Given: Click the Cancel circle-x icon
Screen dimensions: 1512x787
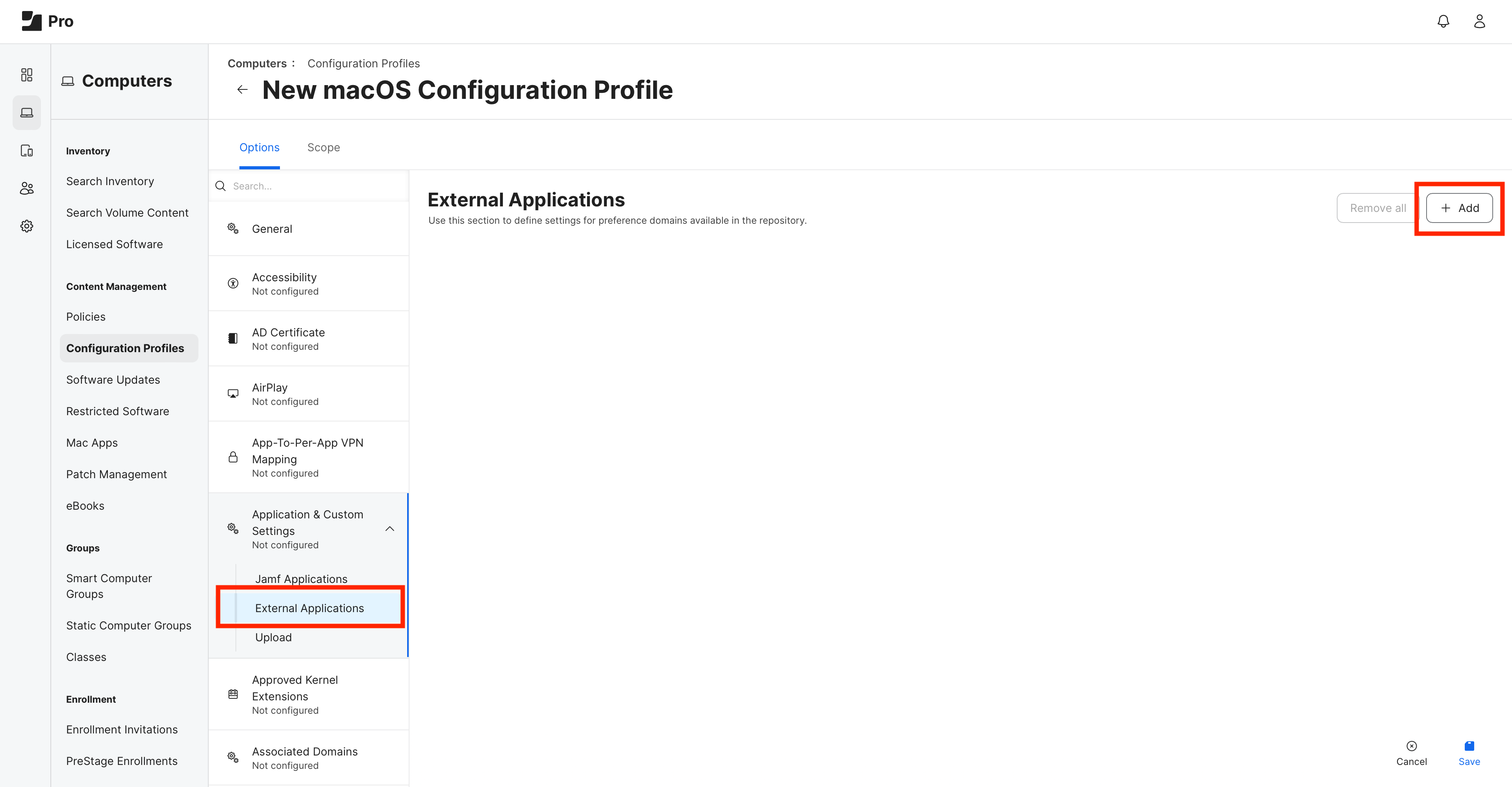Looking at the screenshot, I should 1412,746.
